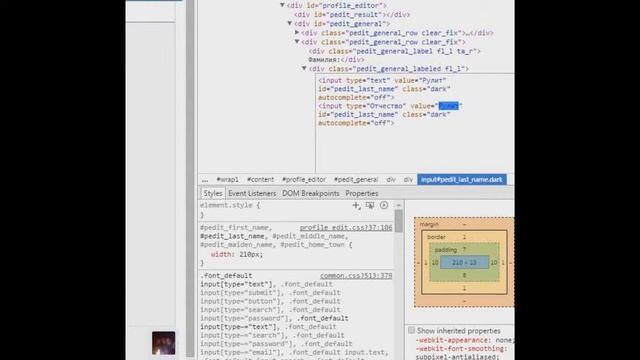640x360 pixels.
Task: Click value="Рулит" in first input tag
Action: [x=420, y=80]
